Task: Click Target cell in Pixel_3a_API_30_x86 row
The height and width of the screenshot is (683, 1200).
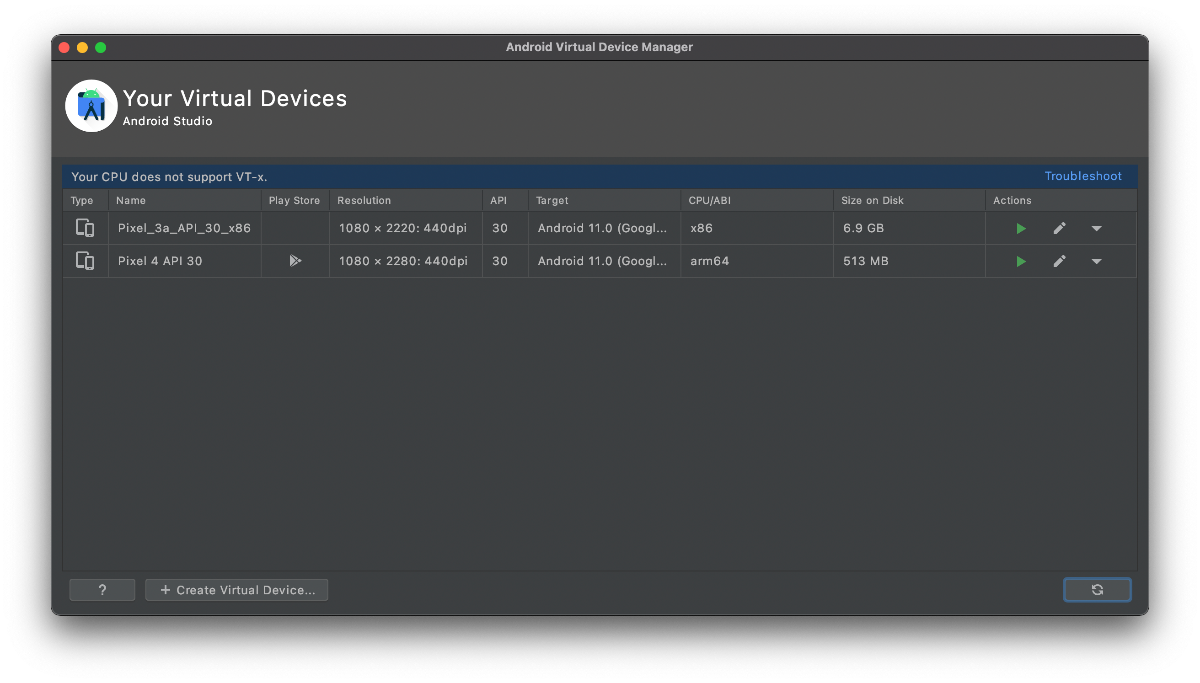Action: [604, 228]
